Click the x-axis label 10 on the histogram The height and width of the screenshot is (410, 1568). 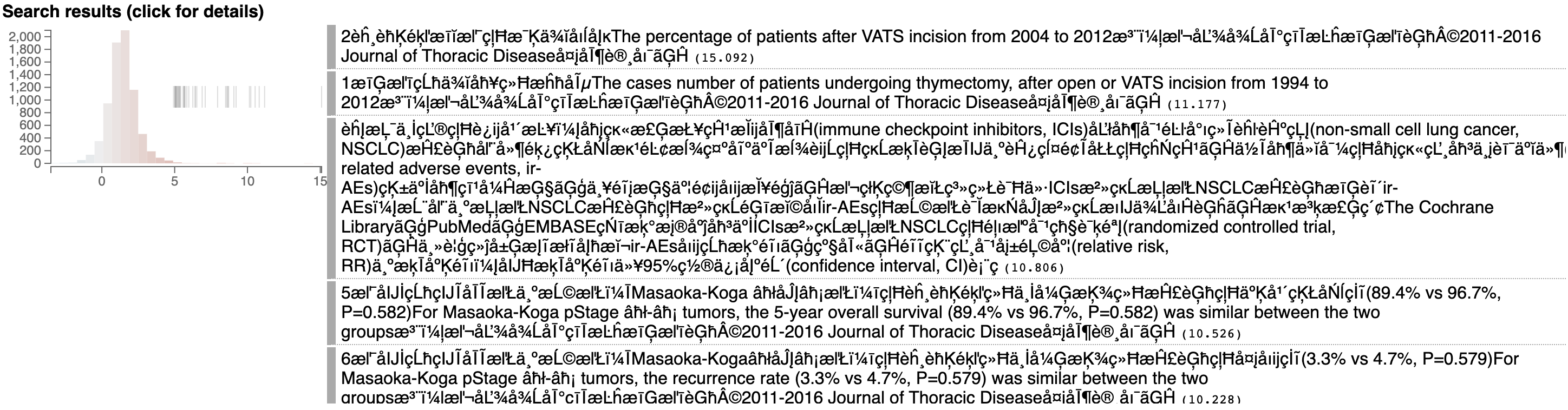[247, 181]
